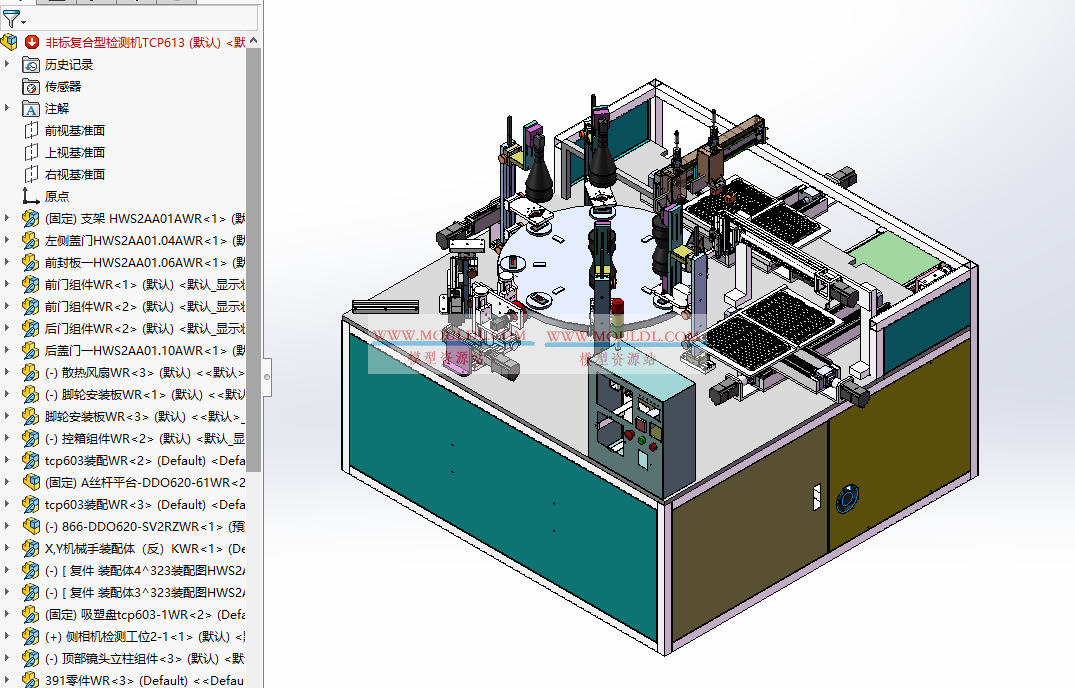Screen dimensions: 1075x688
Task: Select the 前视基准面 plane icon
Action: (31, 131)
